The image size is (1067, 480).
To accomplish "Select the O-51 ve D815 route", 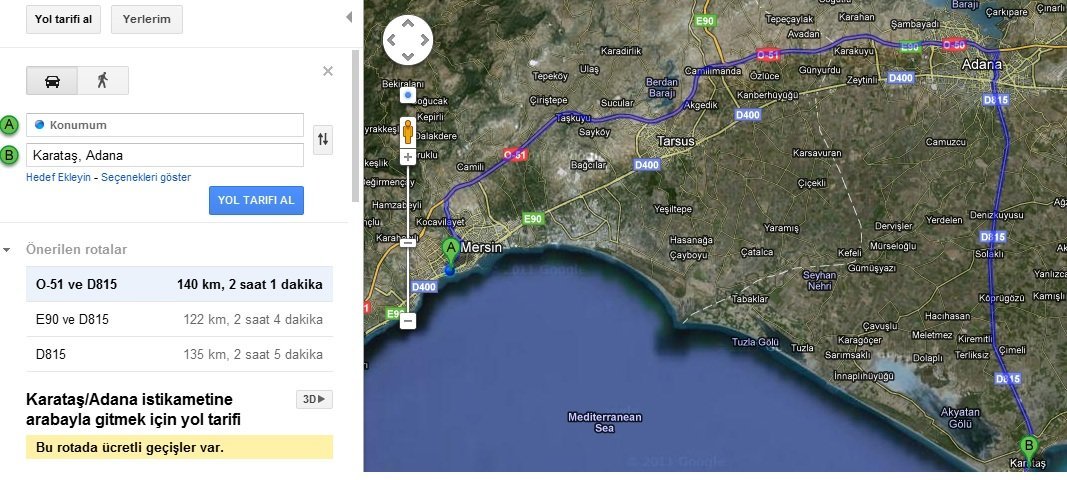I will (180, 284).
